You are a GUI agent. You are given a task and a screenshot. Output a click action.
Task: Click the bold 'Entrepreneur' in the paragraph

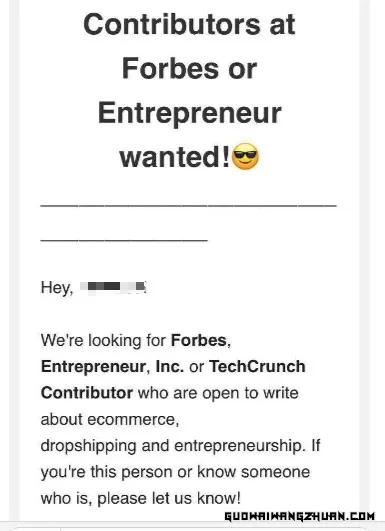(95, 367)
